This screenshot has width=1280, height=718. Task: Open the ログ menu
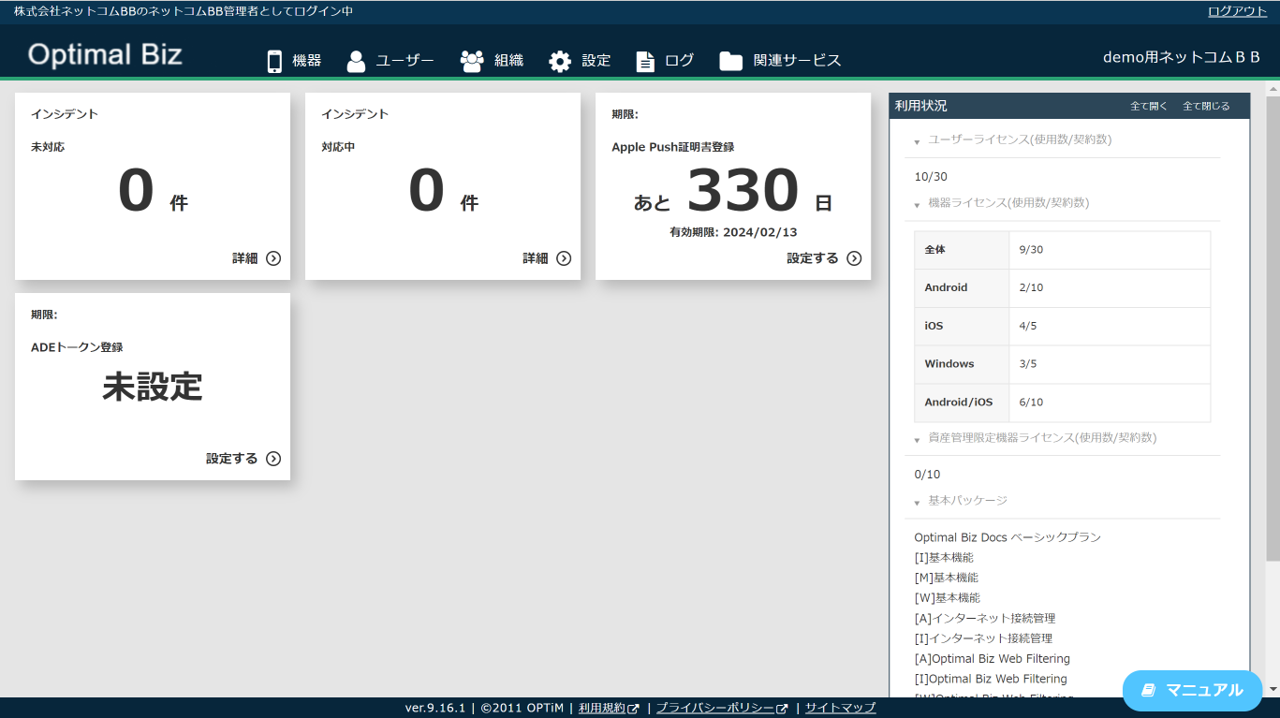point(665,61)
